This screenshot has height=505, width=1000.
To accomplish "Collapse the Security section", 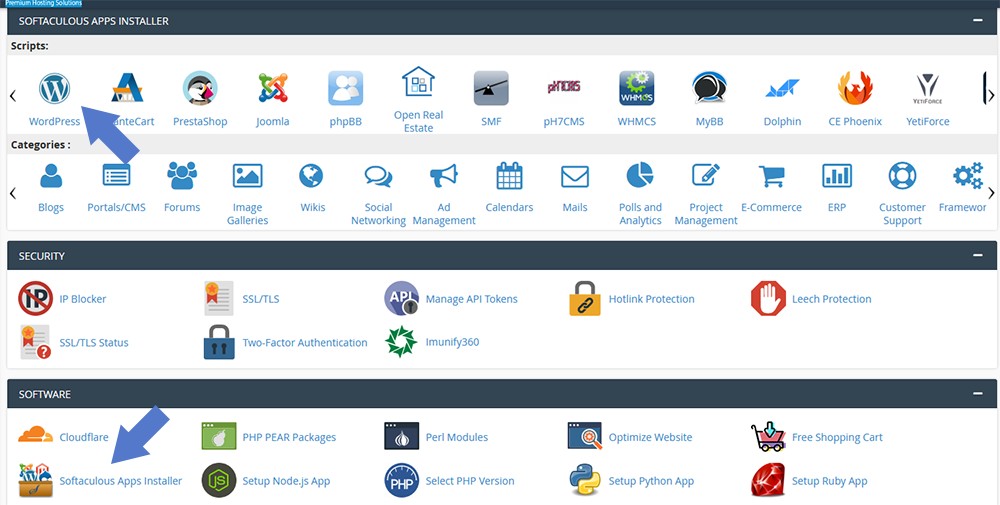I will [978, 256].
